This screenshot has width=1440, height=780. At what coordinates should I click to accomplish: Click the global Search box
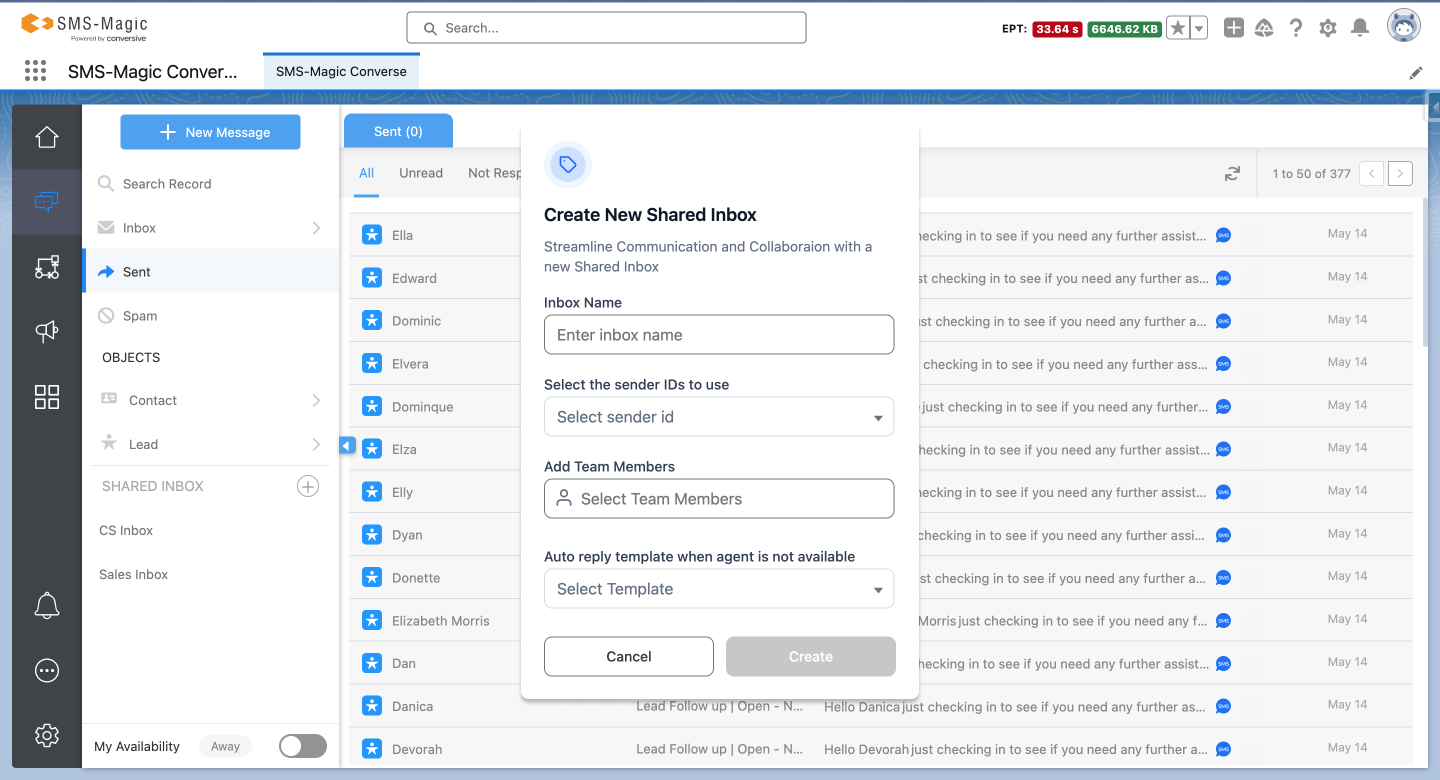(606, 28)
